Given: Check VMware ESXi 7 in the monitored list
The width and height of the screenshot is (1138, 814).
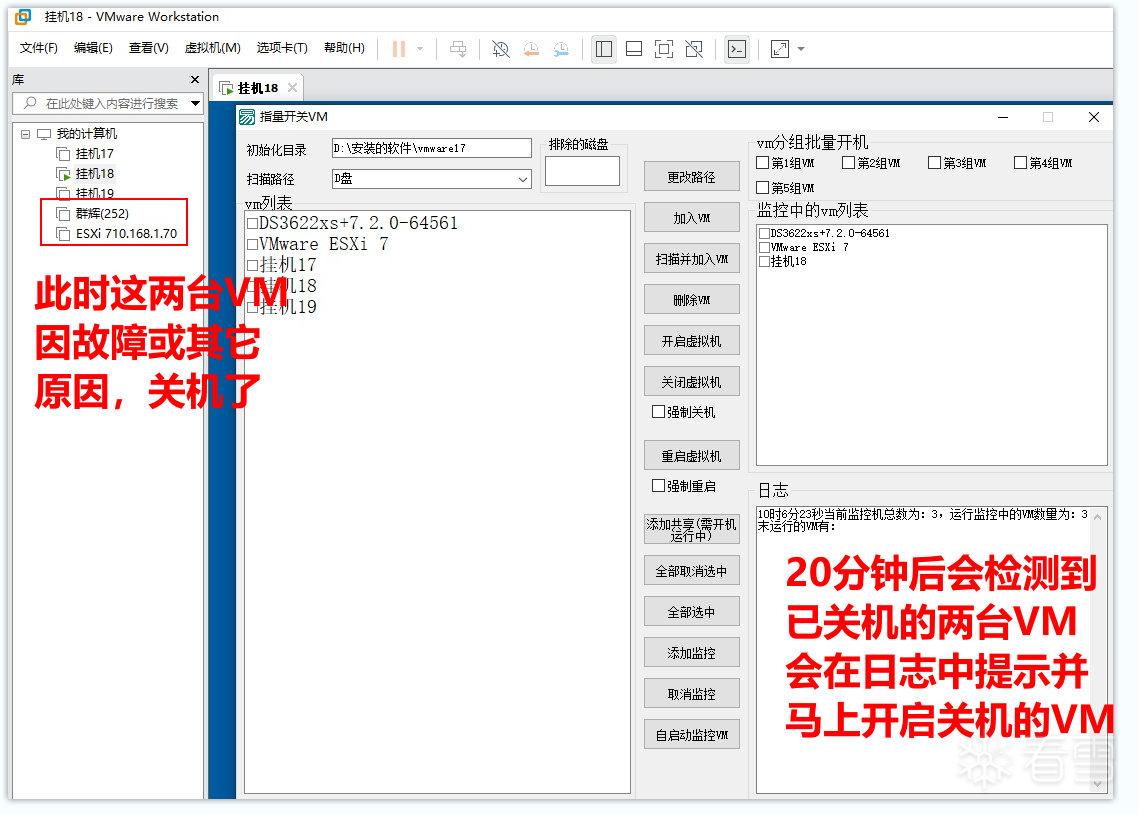Looking at the screenshot, I should [x=764, y=247].
